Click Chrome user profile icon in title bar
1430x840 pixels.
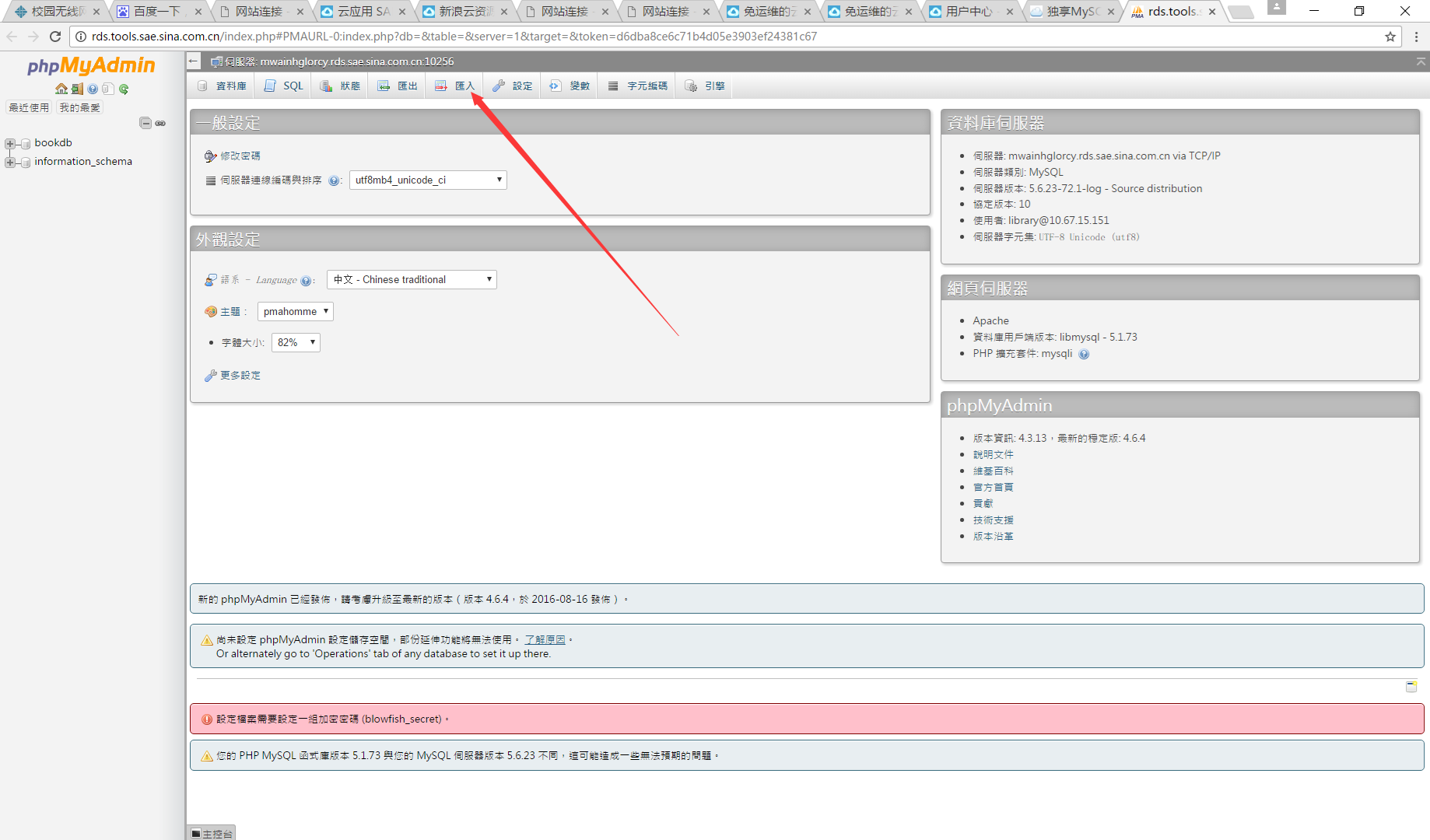[1277, 9]
